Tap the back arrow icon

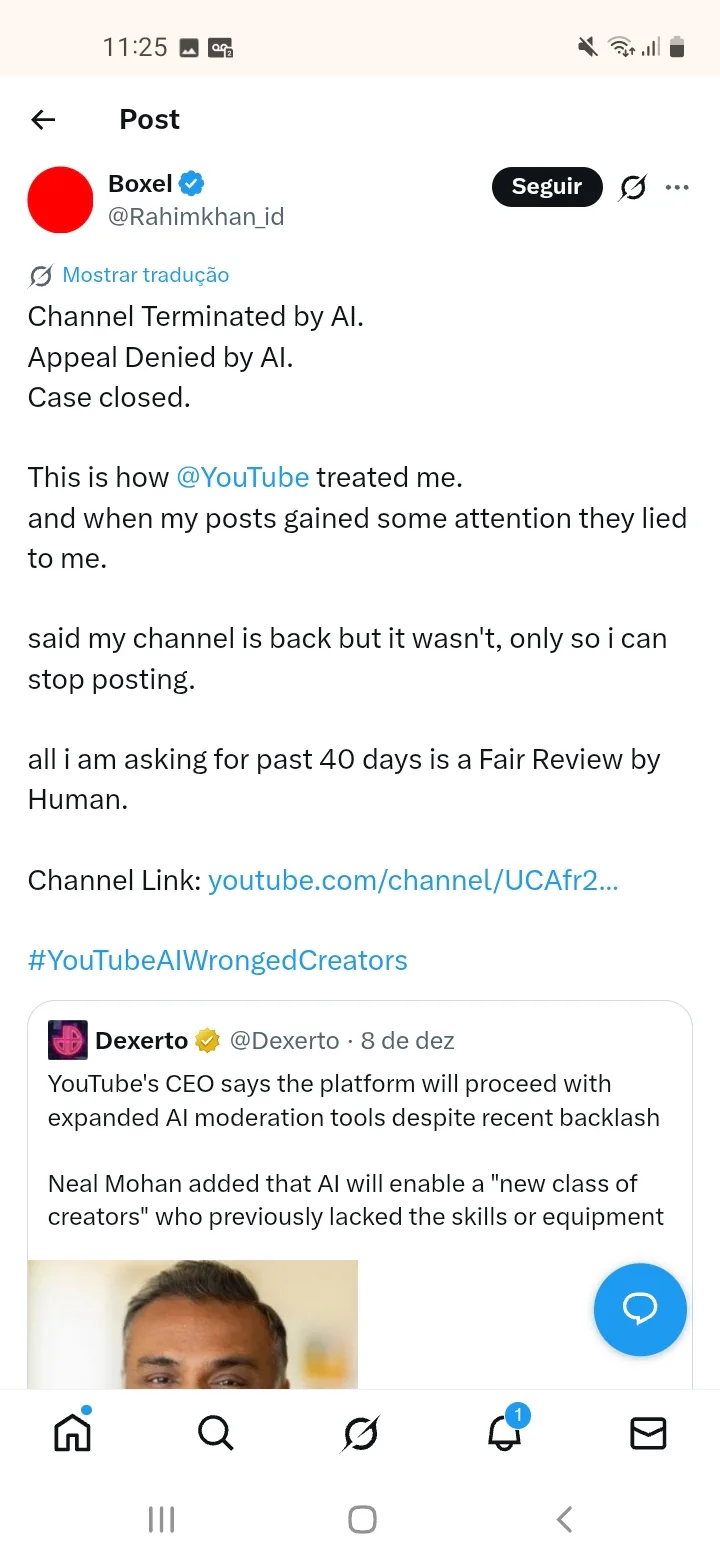43,120
